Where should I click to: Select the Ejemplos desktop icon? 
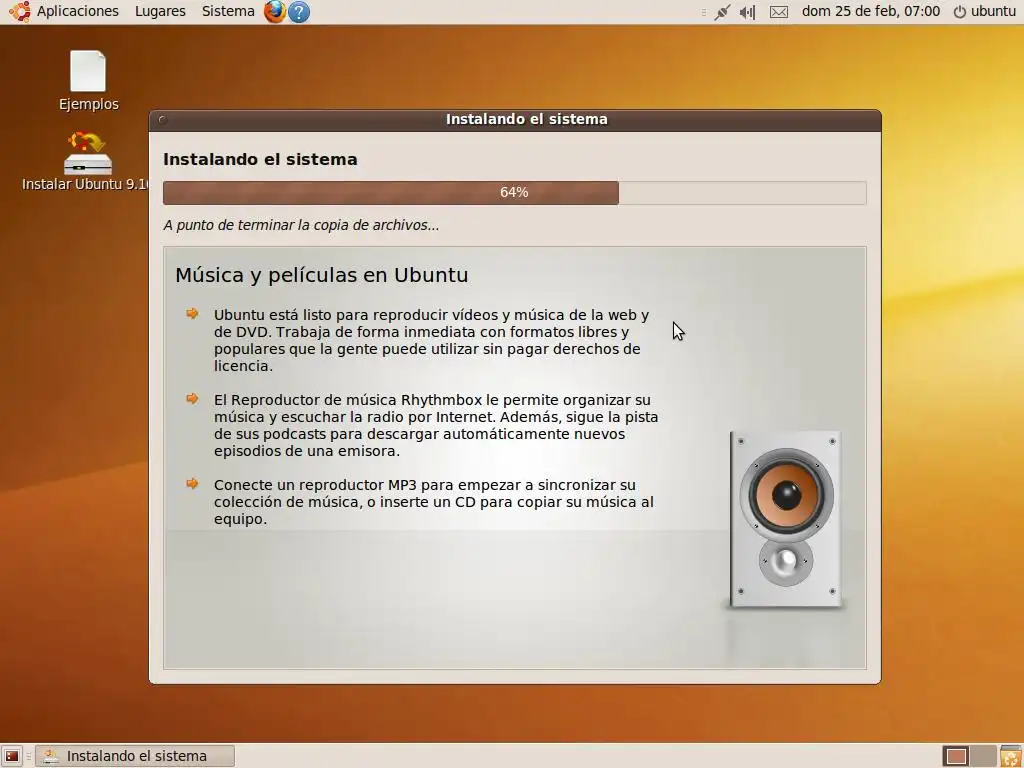88,81
